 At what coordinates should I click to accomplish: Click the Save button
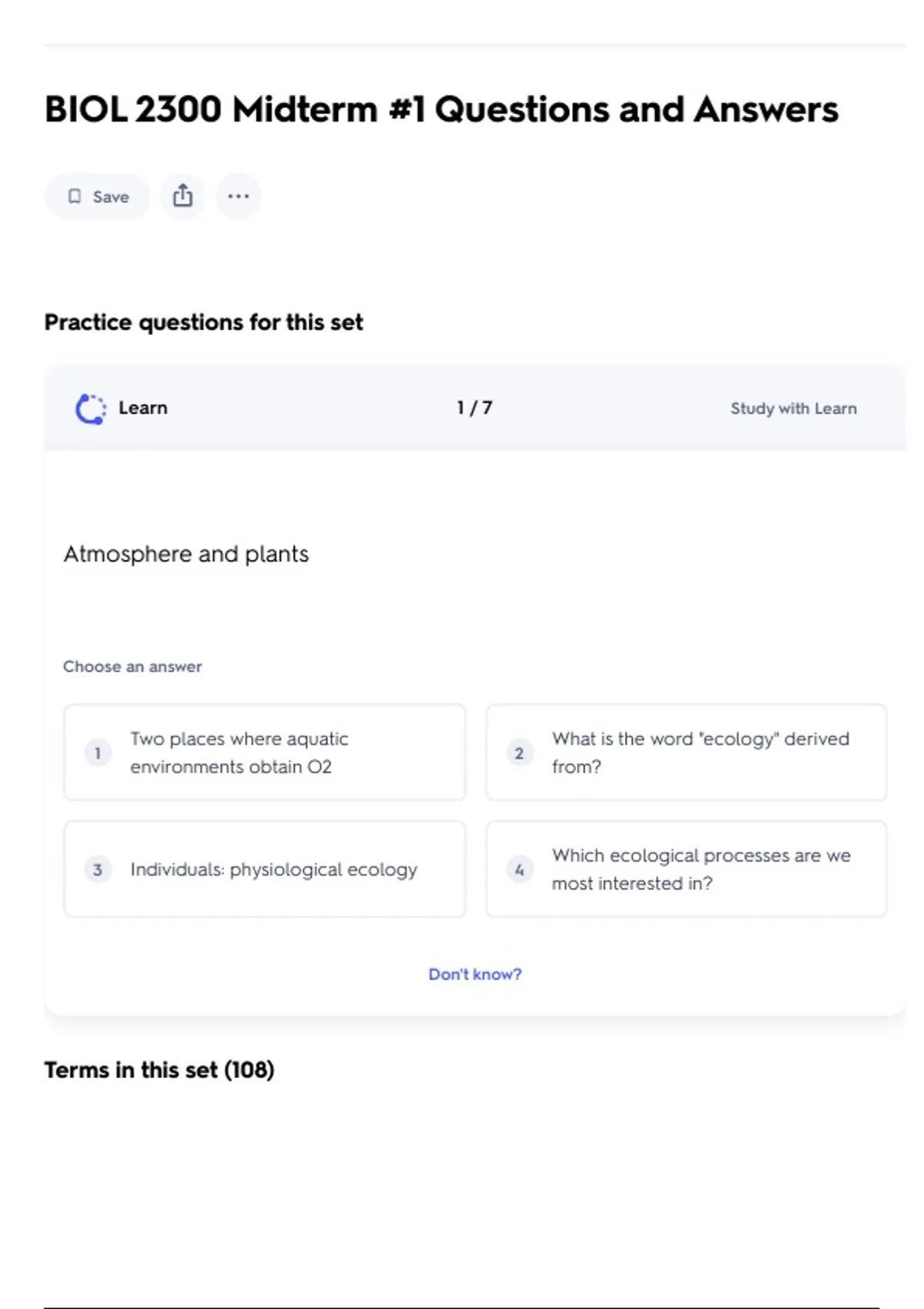point(97,196)
